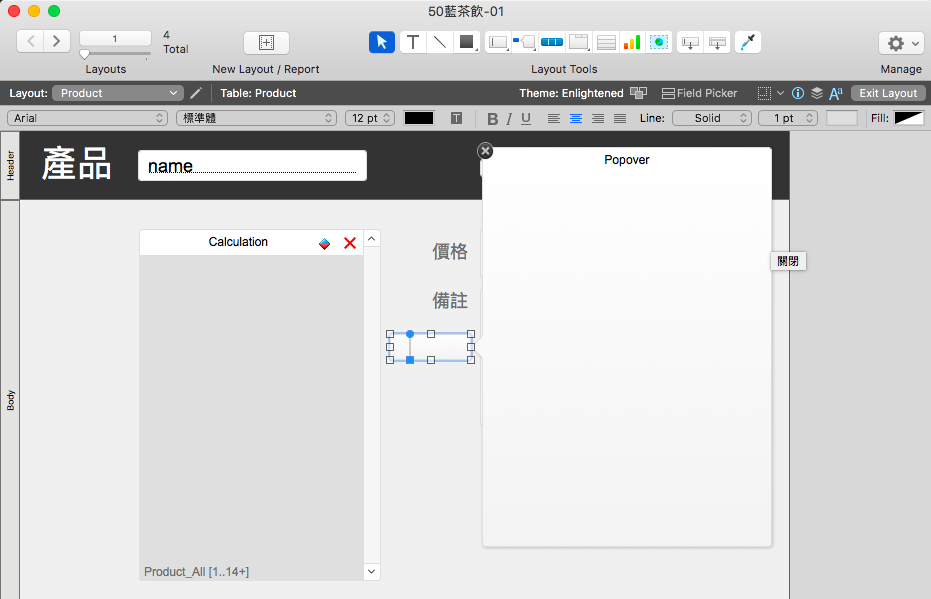Select the Button Bar tool

coord(552,42)
